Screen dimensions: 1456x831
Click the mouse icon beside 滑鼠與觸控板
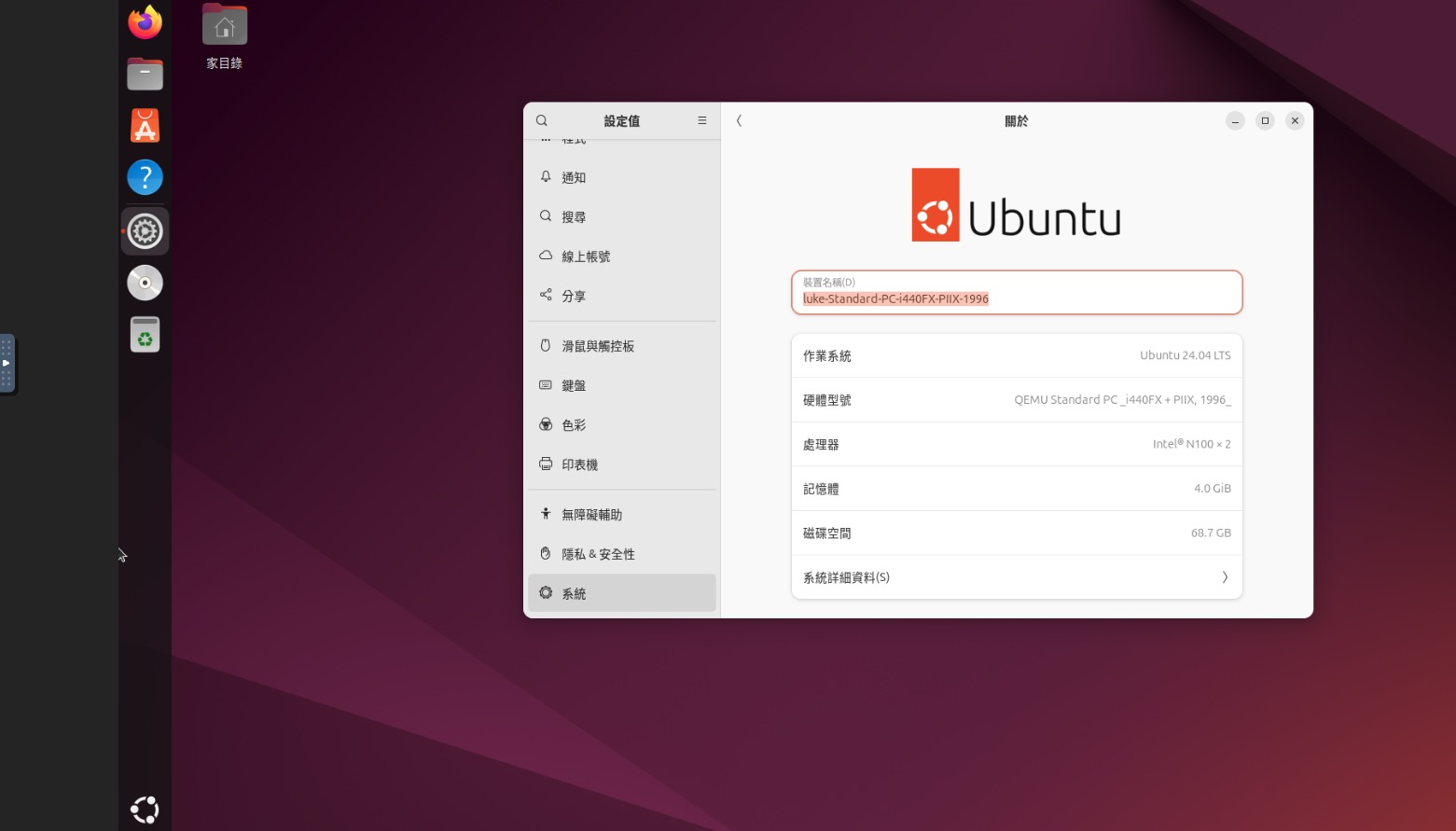[x=546, y=345]
